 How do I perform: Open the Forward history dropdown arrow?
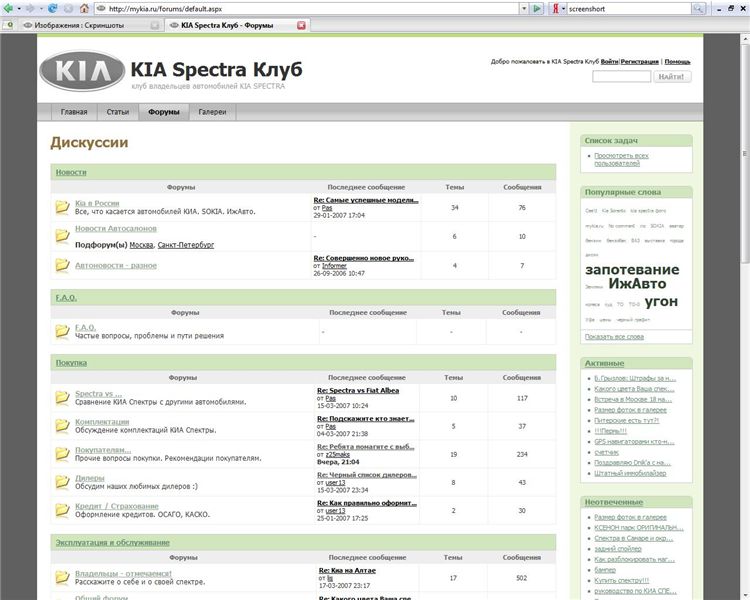pos(41,9)
